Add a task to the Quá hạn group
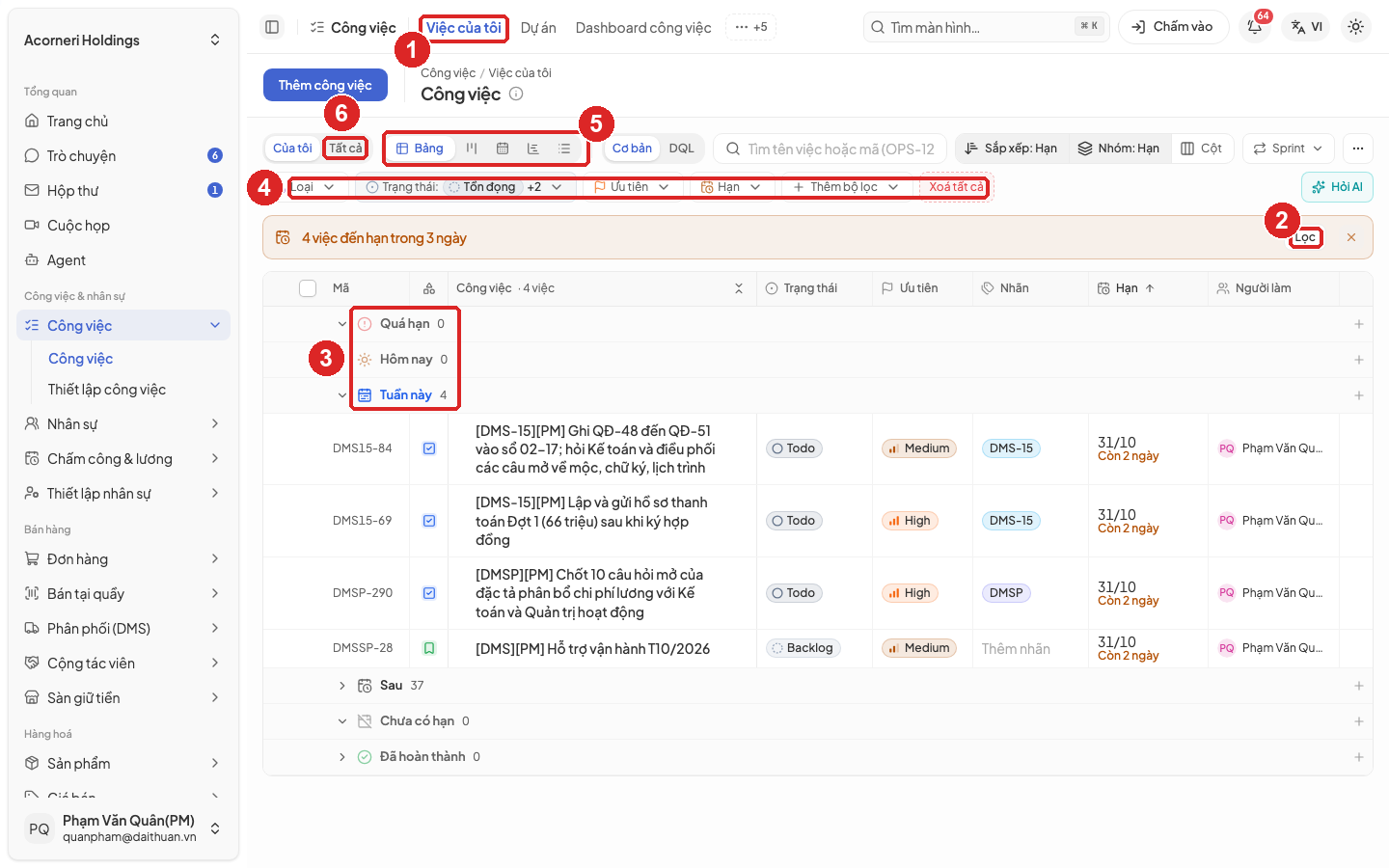The height and width of the screenshot is (868, 1389). click(x=1358, y=324)
